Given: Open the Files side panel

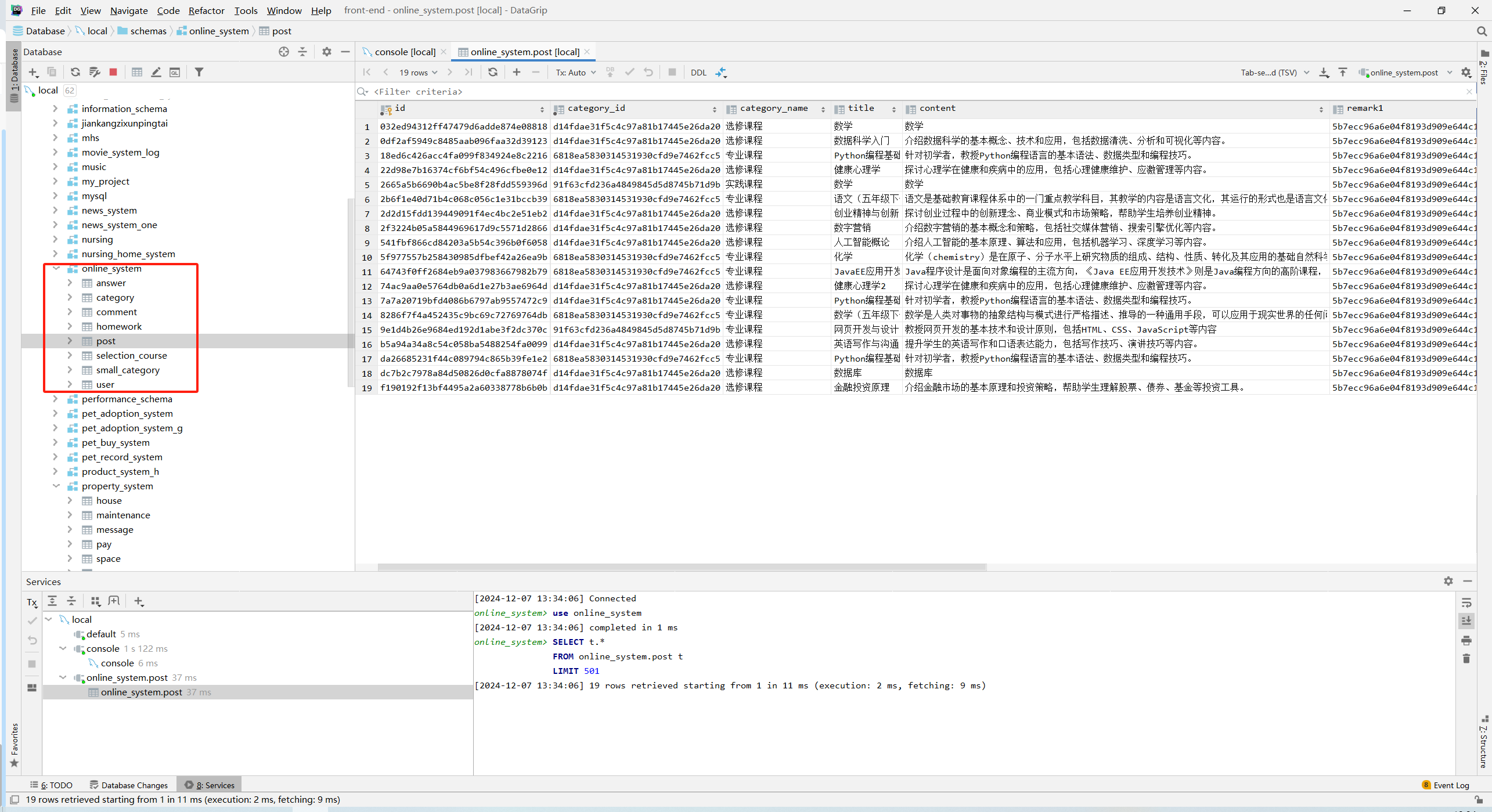Looking at the screenshot, I should pos(1485,68).
